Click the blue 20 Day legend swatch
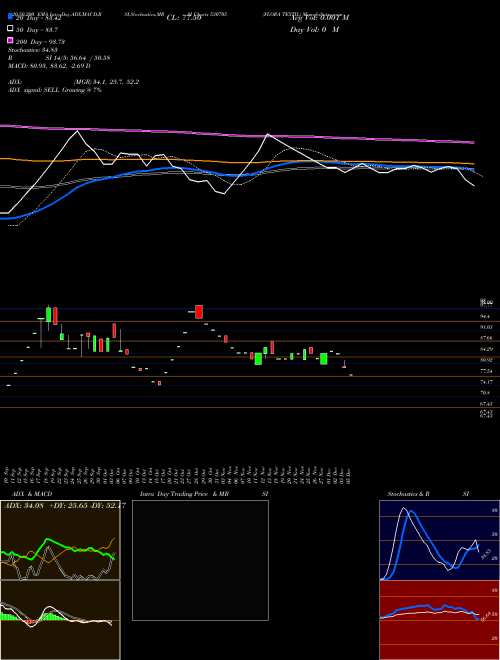 click(10, 17)
